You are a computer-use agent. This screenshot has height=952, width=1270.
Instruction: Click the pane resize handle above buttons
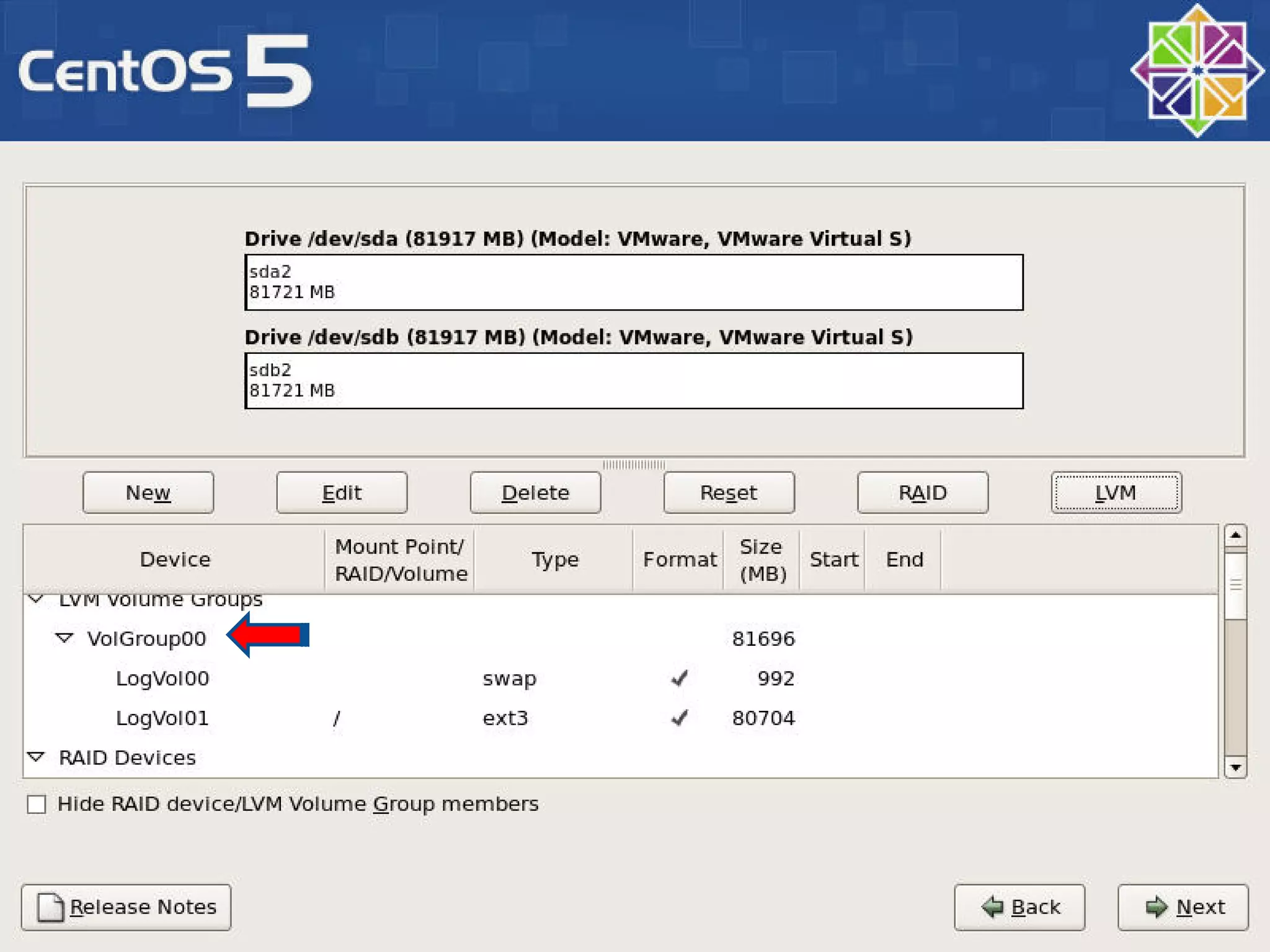click(x=634, y=464)
